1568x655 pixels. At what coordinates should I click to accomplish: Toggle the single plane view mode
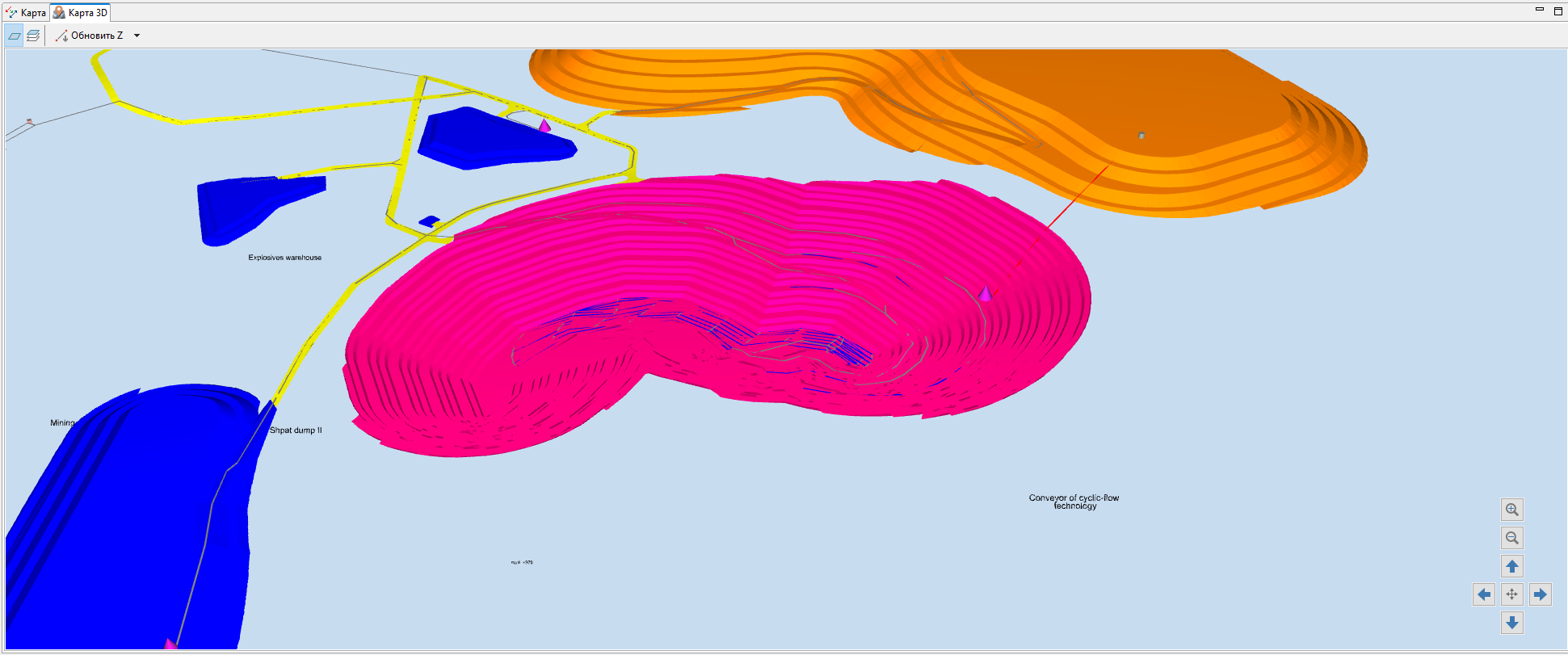point(15,36)
